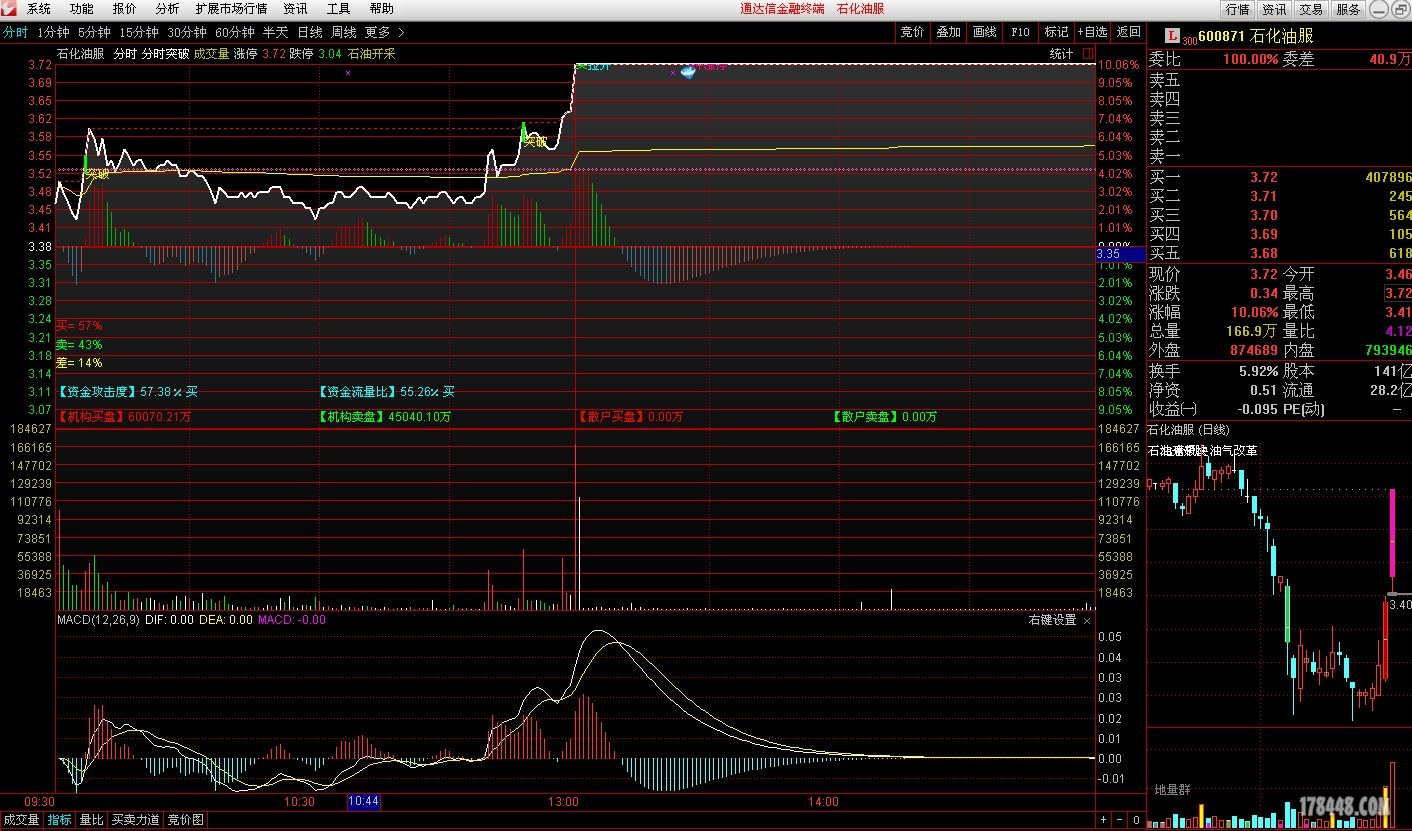Viewport: 1412px width, 831px height.
Task: Select the 竞价图 bottom tab
Action: click(185, 820)
